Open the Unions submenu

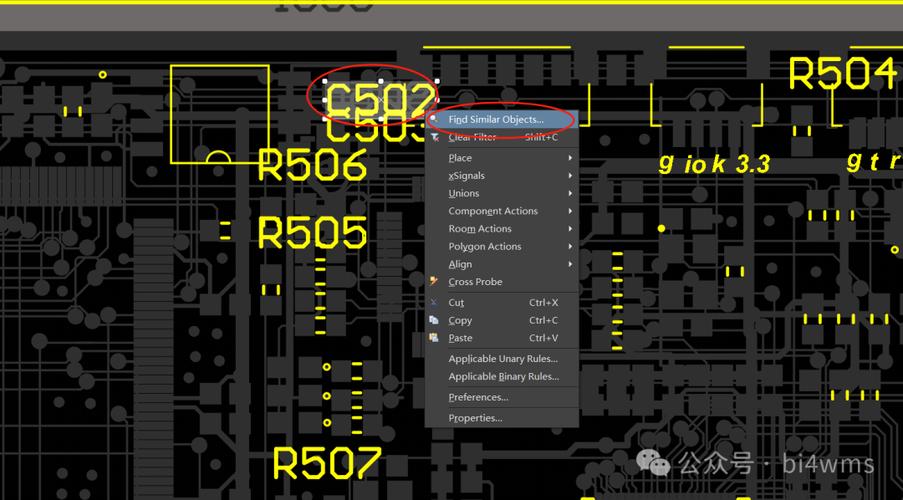[502, 194]
